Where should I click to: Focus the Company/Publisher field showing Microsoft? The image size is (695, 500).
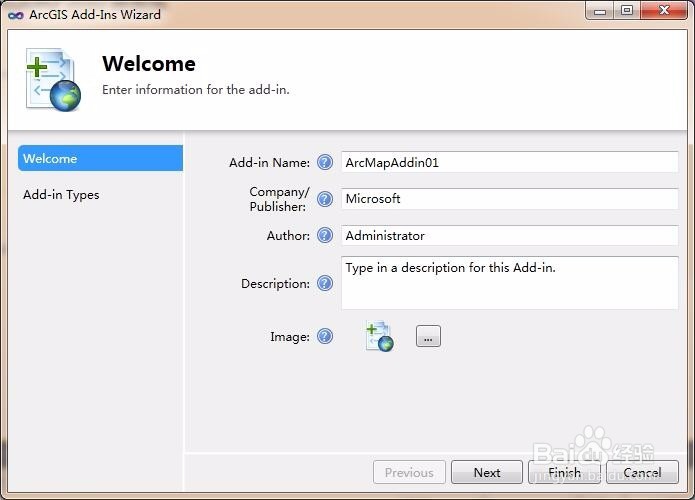tap(510, 199)
